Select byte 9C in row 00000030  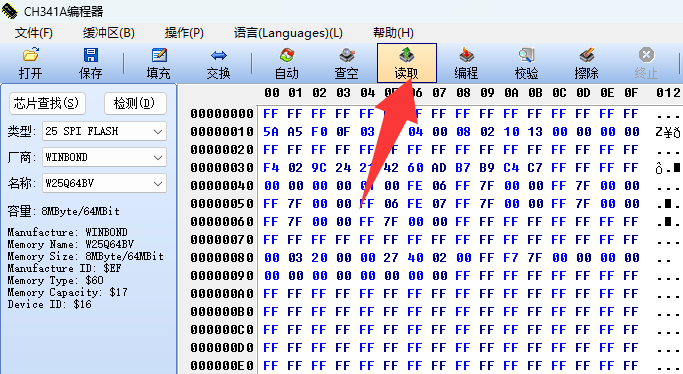(319, 168)
